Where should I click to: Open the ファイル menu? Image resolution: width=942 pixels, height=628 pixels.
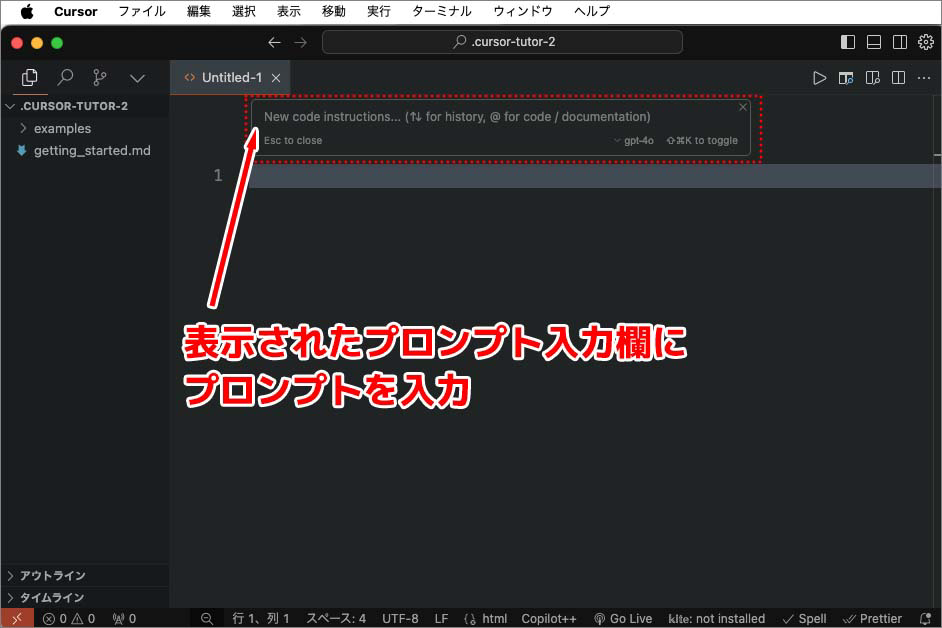coord(142,11)
